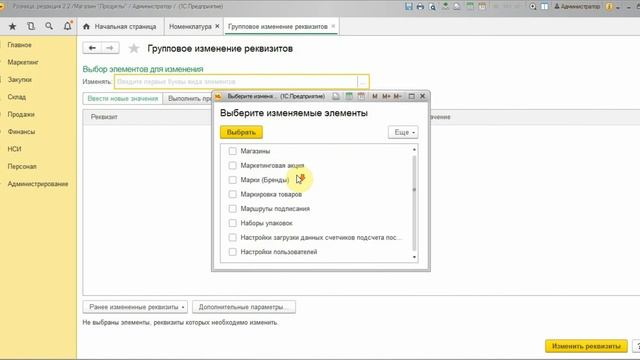Close the Групповое изменение реквизитов tab
This screenshot has width=640, height=360.
pyautogui.click(x=333, y=26)
